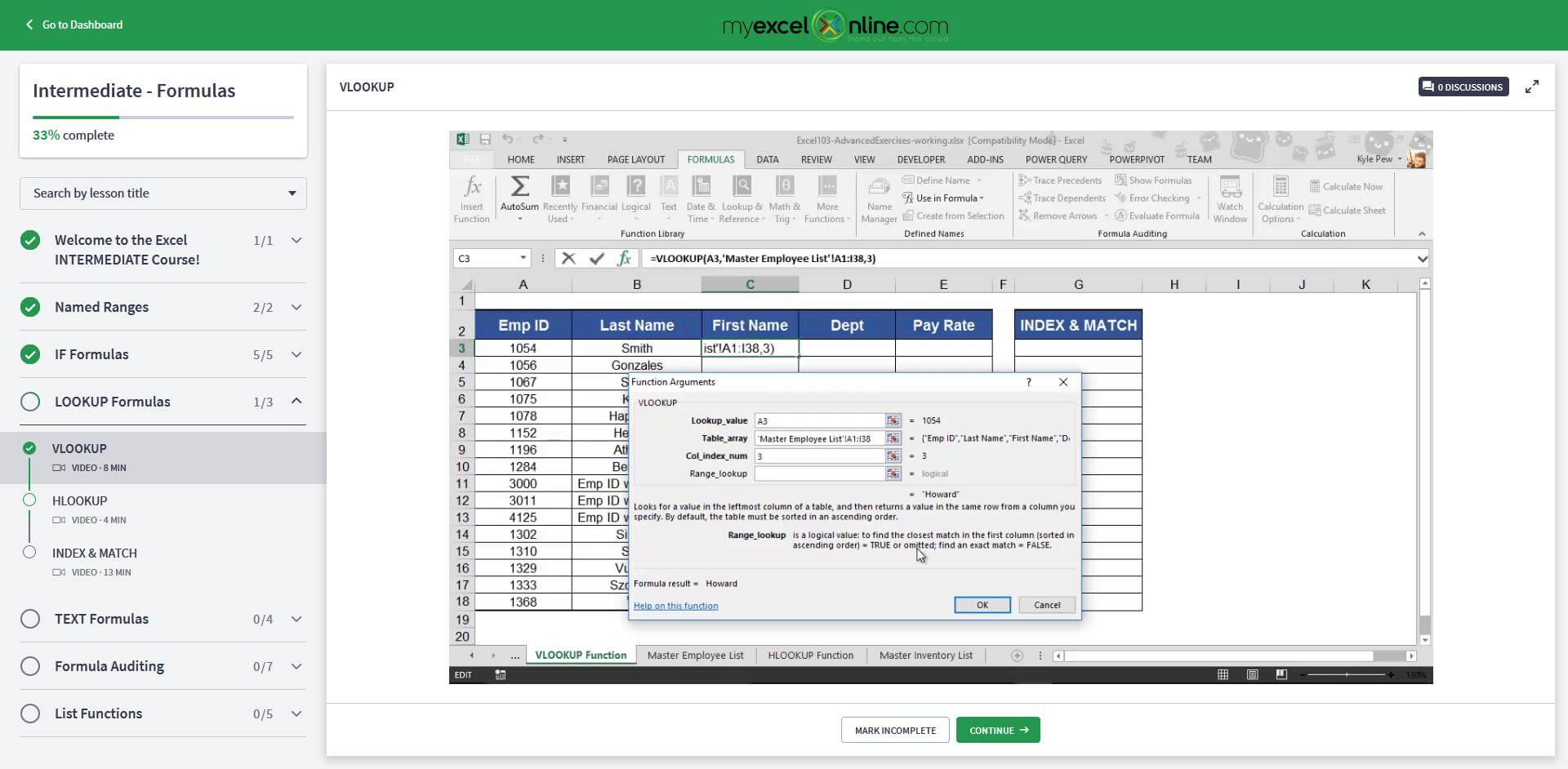
Task: Open the Name Box dropdown arrow
Action: click(x=523, y=258)
